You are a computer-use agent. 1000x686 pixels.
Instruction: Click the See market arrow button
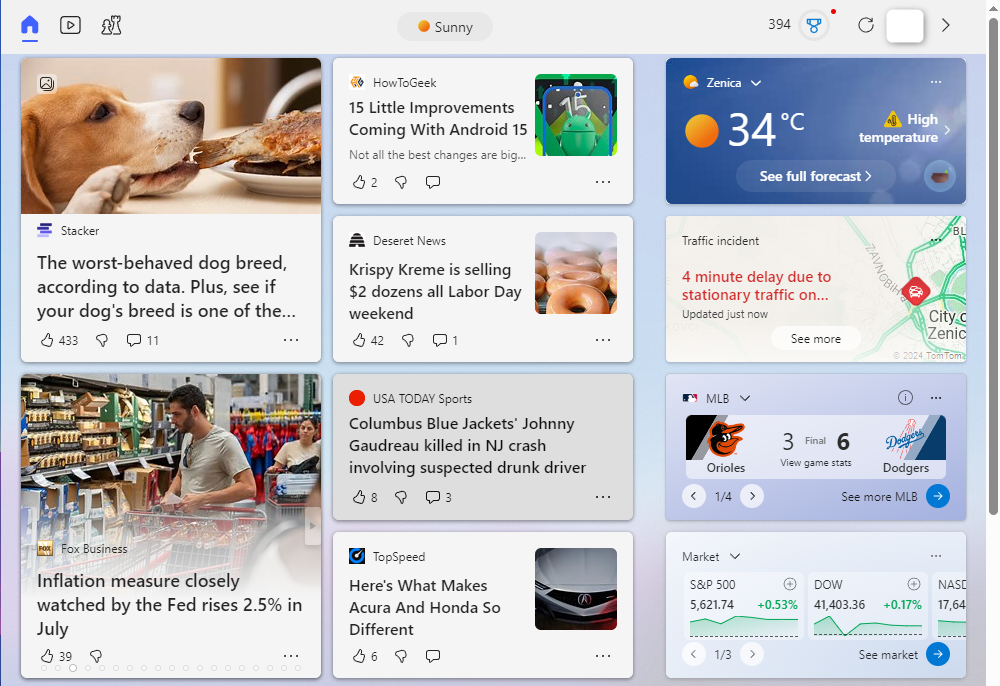938,654
